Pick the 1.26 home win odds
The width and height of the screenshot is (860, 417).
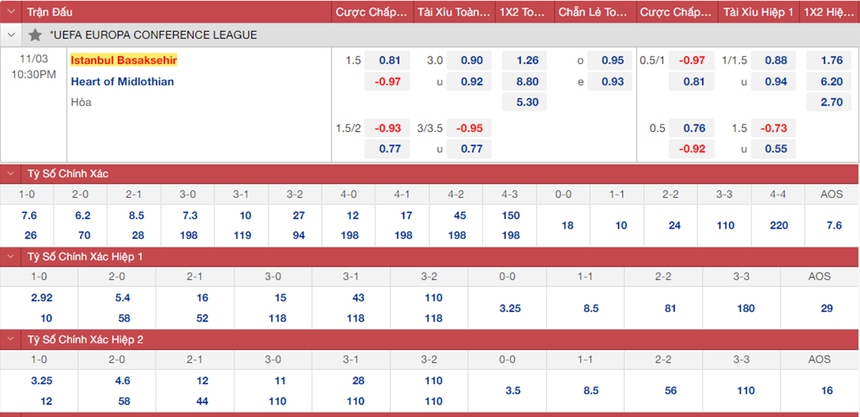[527, 60]
